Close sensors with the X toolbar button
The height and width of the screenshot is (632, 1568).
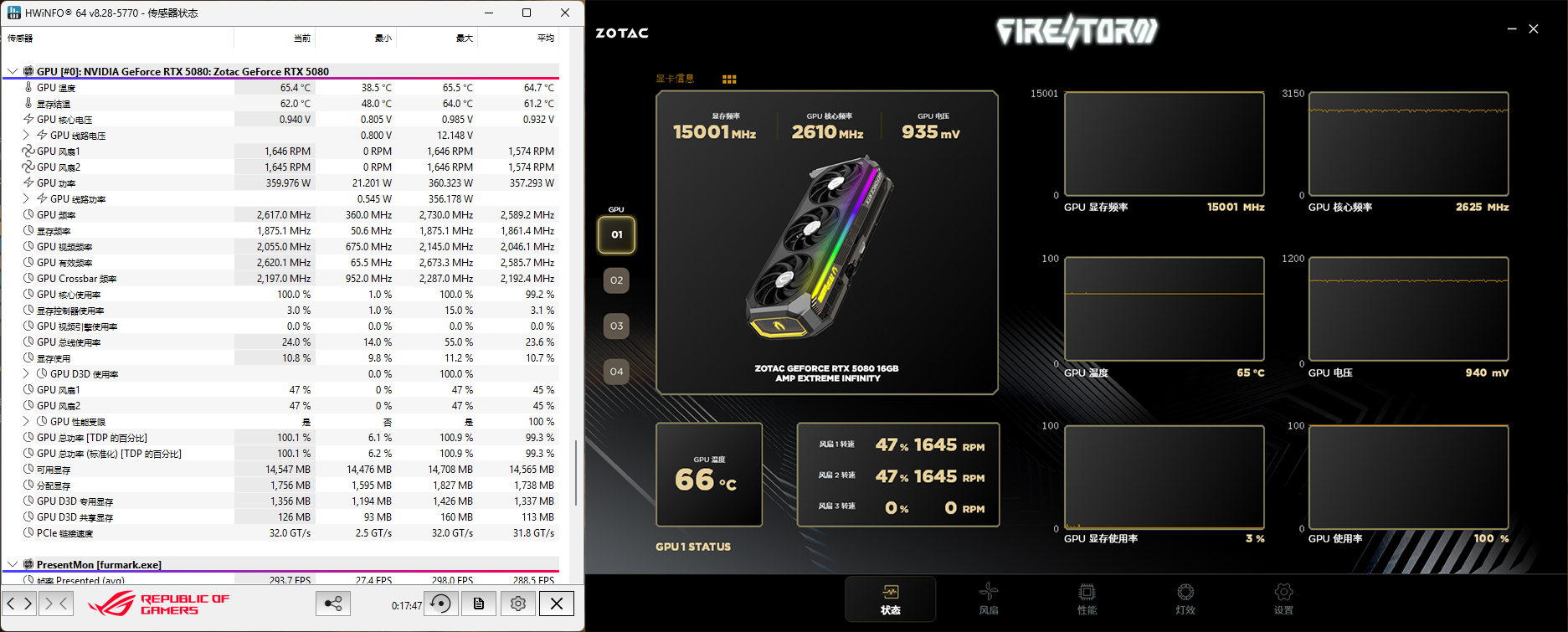click(x=557, y=604)
